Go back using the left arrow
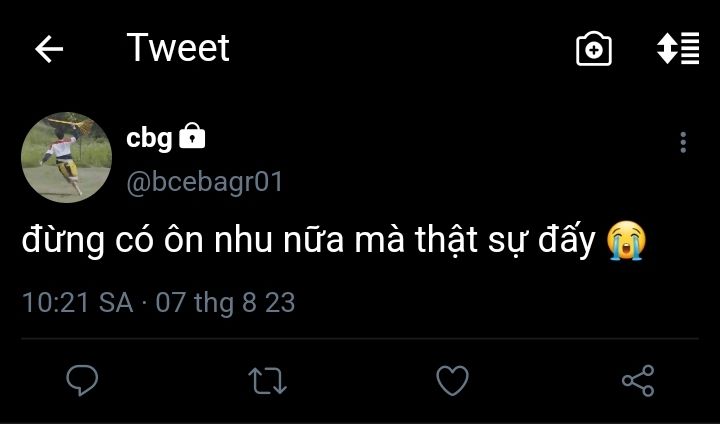The width and height of the screenshot is (720, 424). tap(49, 49)
